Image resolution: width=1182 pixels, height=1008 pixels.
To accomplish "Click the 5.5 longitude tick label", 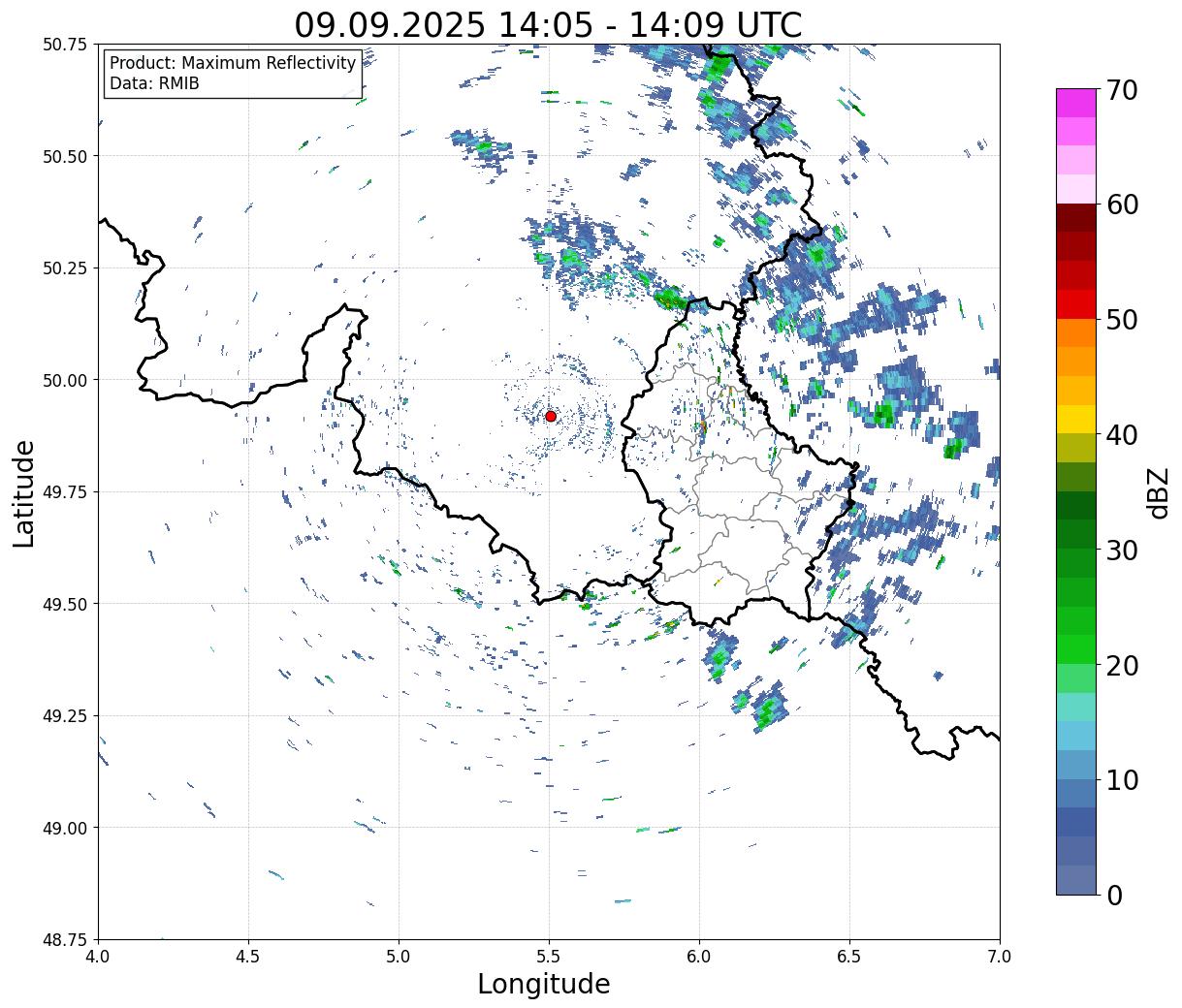I will pos(549,956).
